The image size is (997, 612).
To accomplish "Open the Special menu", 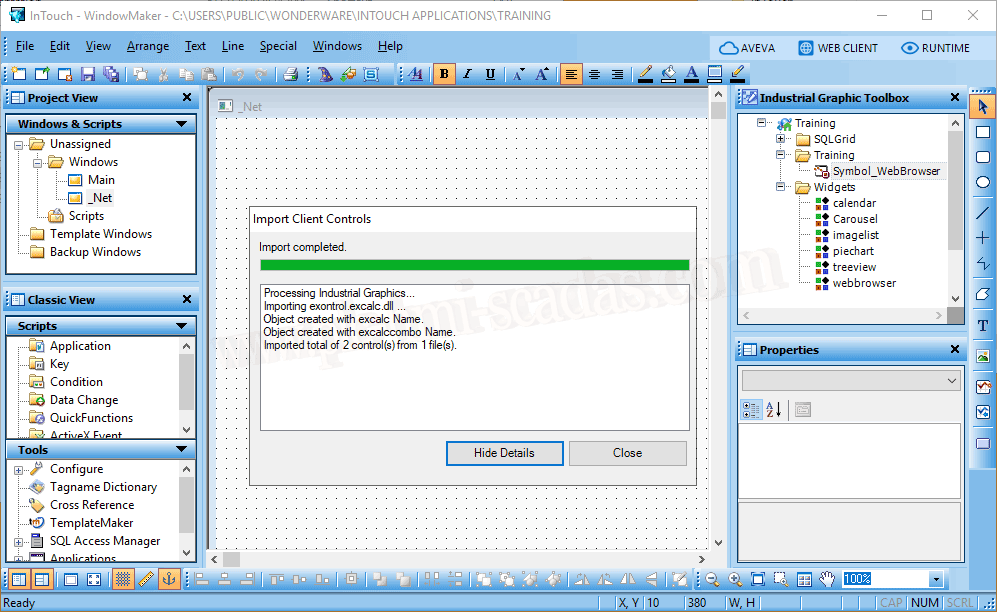I will pos(278,46).
